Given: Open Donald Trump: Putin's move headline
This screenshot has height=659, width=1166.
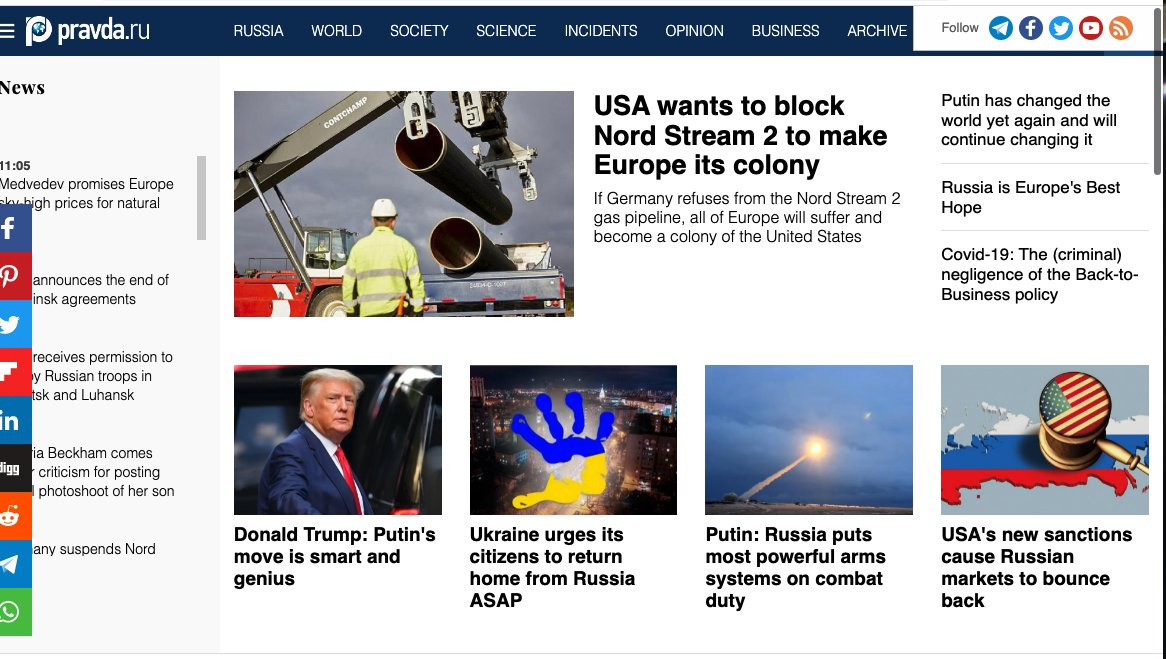Looking at the screenshot, I should [x=335, y=556].
